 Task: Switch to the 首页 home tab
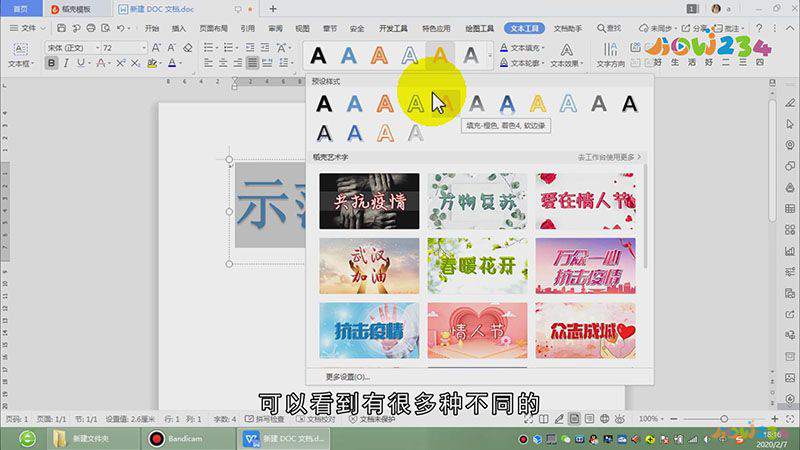point(20,9)
